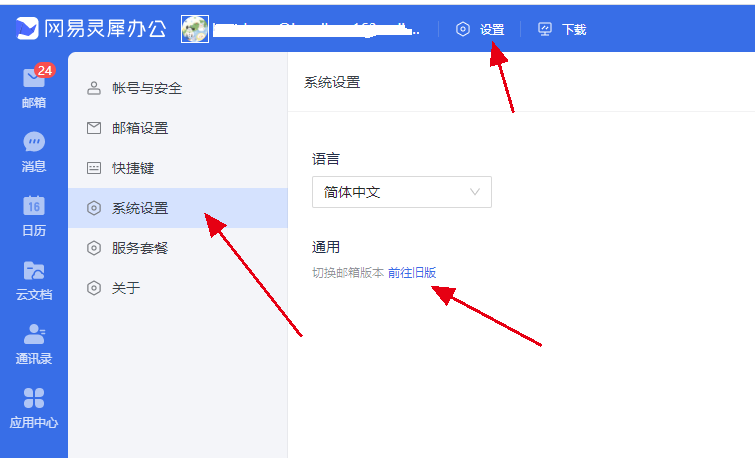Expand language list via chevron arrow
The image size is (755, 458).
tap(475, 192)
